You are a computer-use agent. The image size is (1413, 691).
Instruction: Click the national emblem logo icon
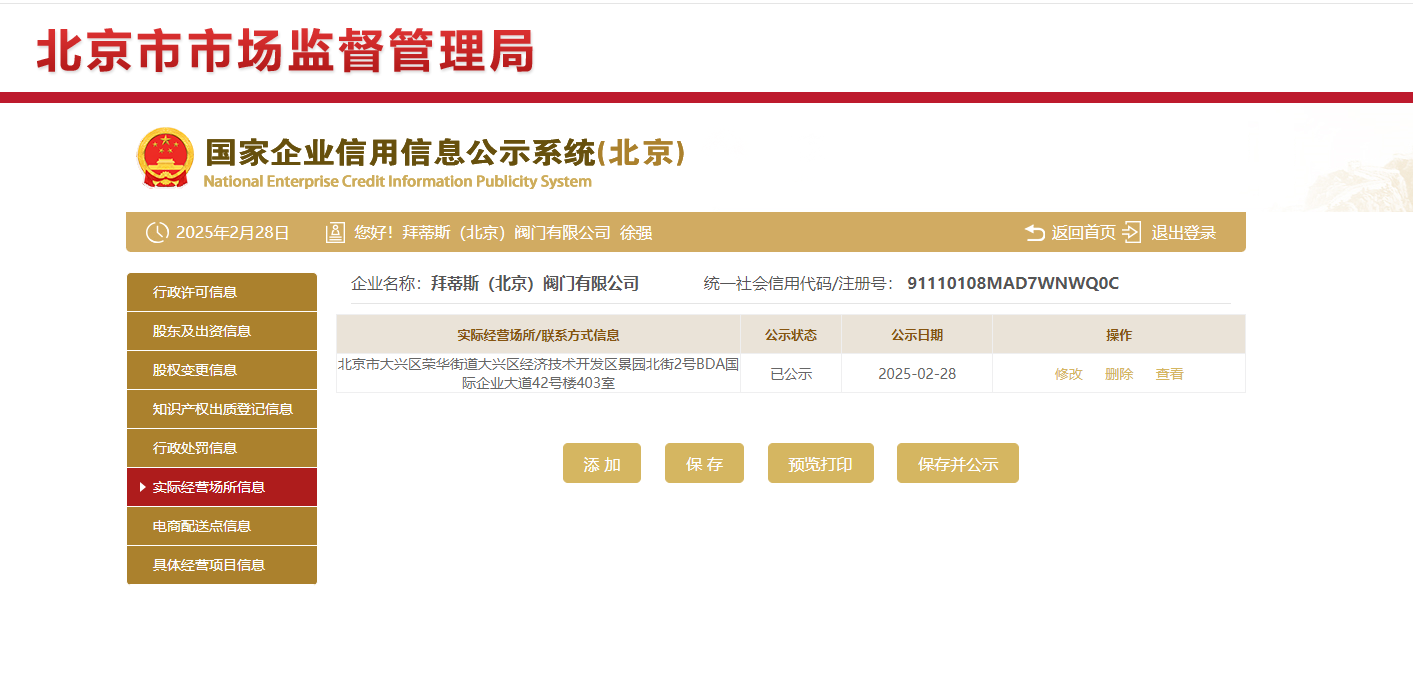(166, 157)
